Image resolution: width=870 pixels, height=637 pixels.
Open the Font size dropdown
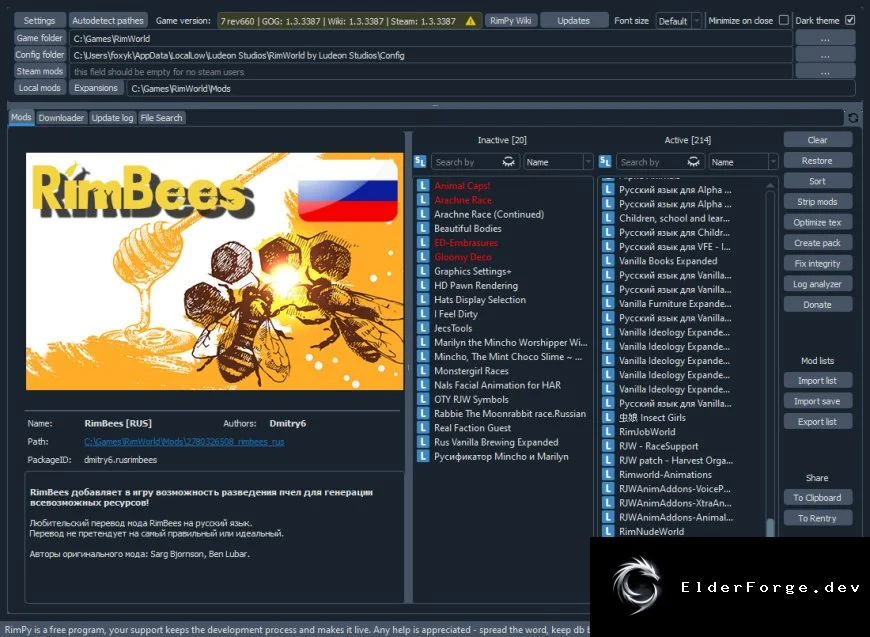pos(679,21)
